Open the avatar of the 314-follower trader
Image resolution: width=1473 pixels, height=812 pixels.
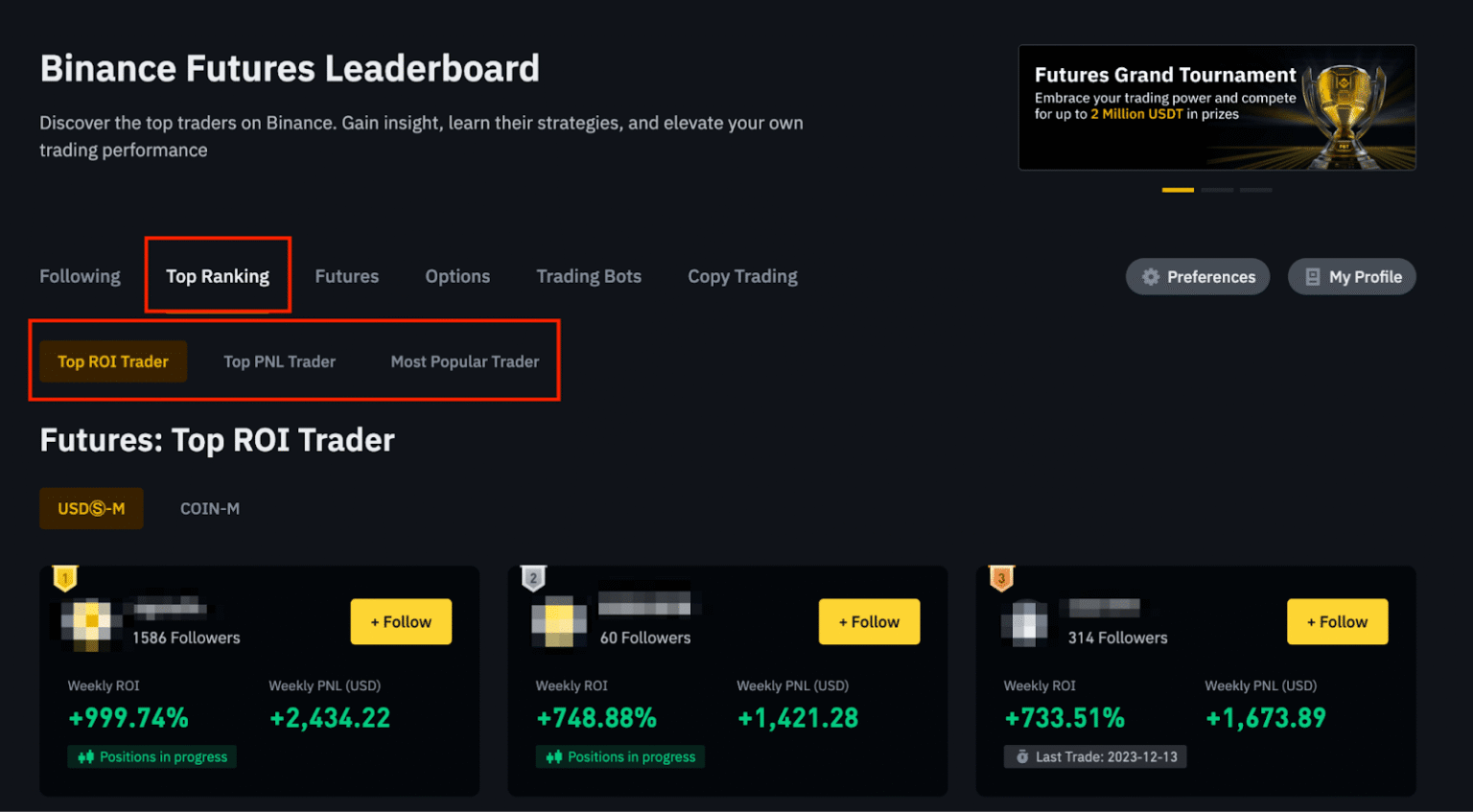(x=1025, y=623)
